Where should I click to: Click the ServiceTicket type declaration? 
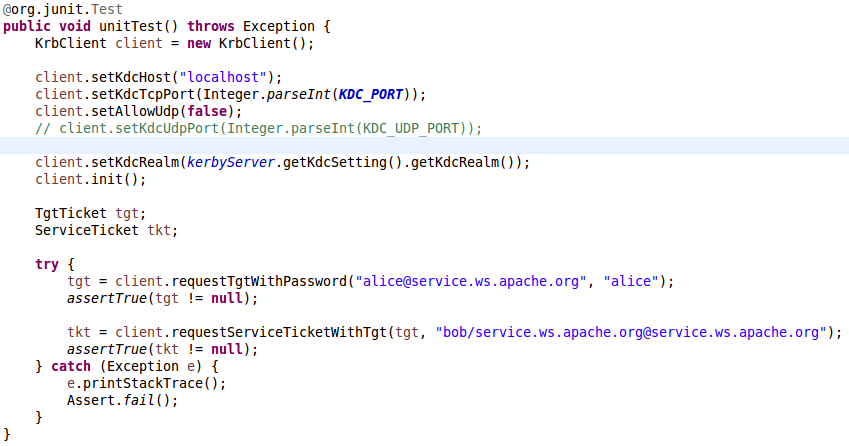(87, 230)
